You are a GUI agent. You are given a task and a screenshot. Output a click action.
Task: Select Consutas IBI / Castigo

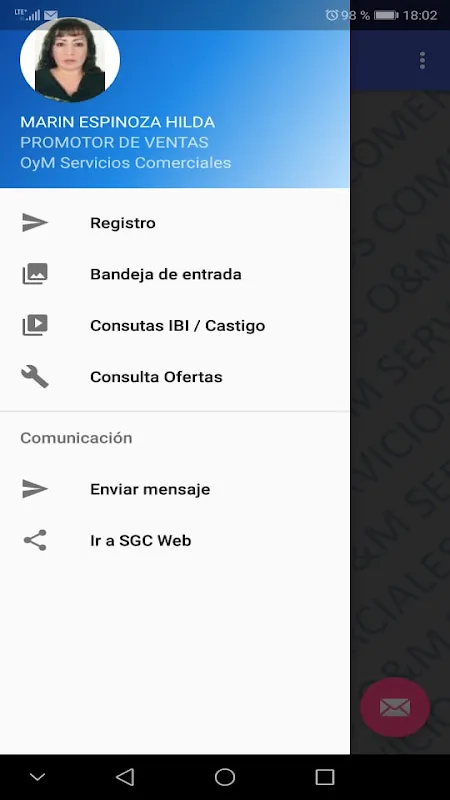point(175,326)
